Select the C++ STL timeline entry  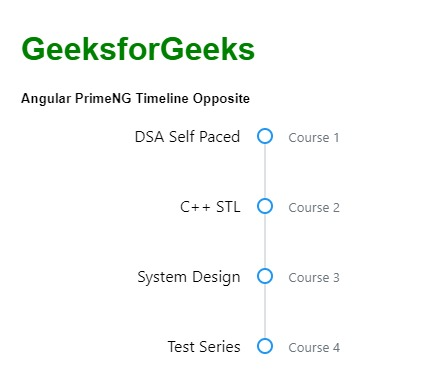(x=210, y=207)
